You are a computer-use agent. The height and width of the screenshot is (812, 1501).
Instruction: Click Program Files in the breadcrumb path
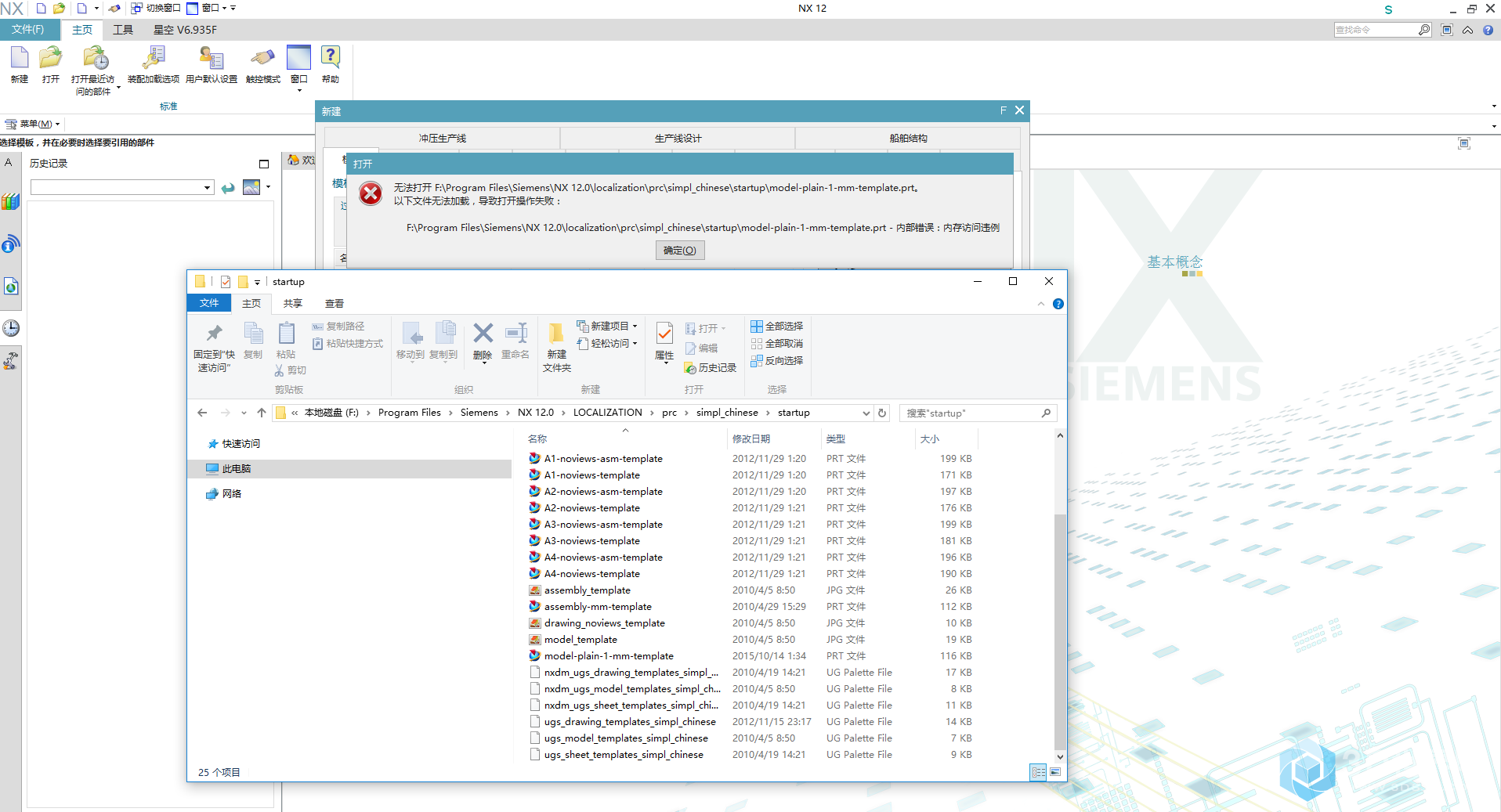(409, 413)
